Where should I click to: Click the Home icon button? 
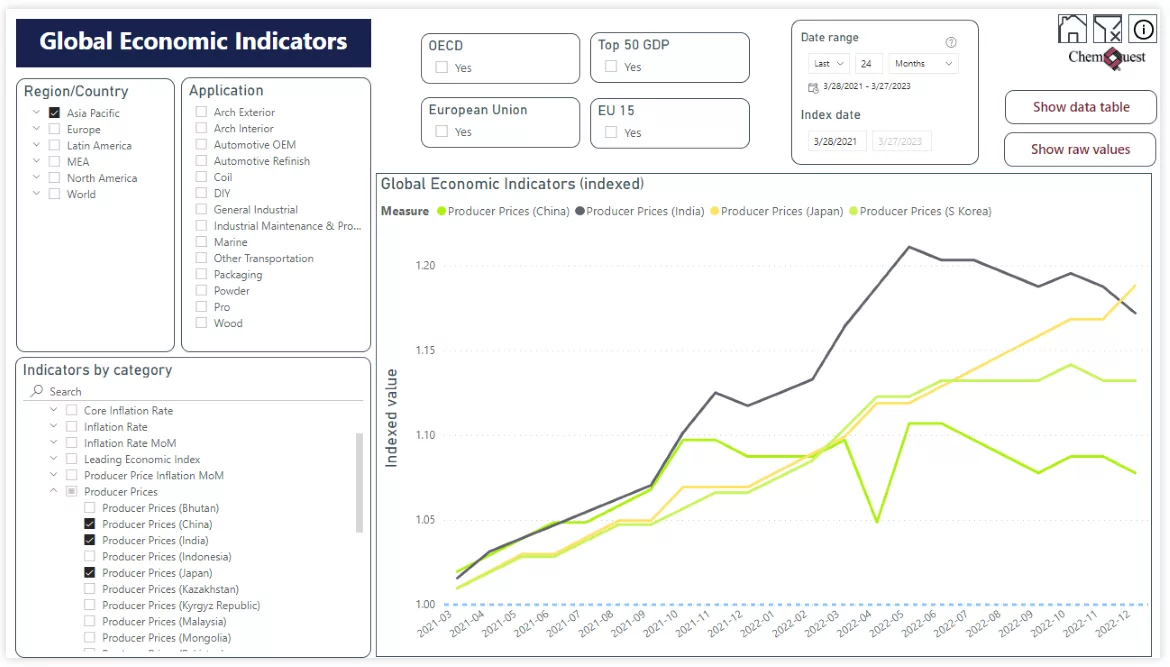pyautogui.click(x=1072, y=29)
